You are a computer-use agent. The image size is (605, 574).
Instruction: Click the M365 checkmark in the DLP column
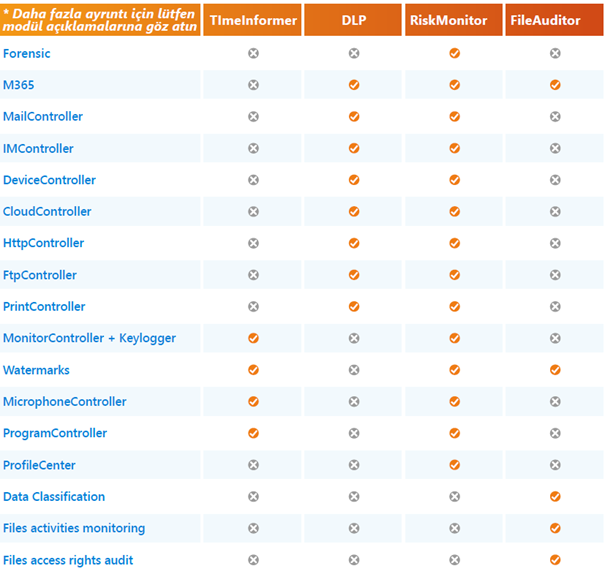[x=354, y=85]
